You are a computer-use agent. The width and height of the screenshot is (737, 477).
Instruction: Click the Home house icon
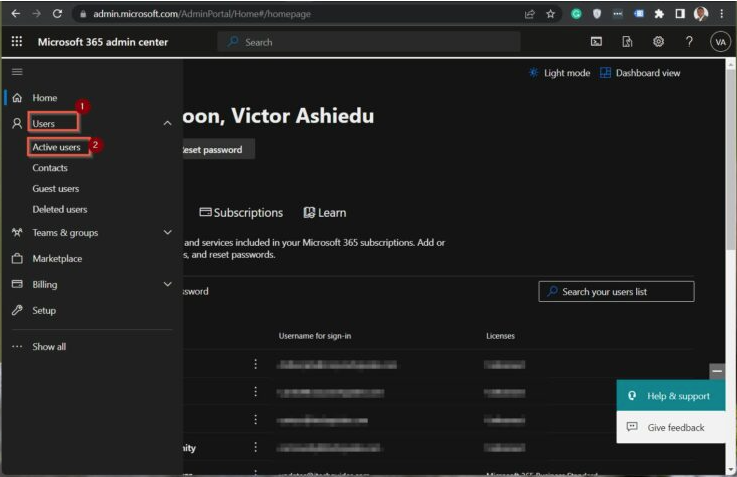tap(17, 98)
